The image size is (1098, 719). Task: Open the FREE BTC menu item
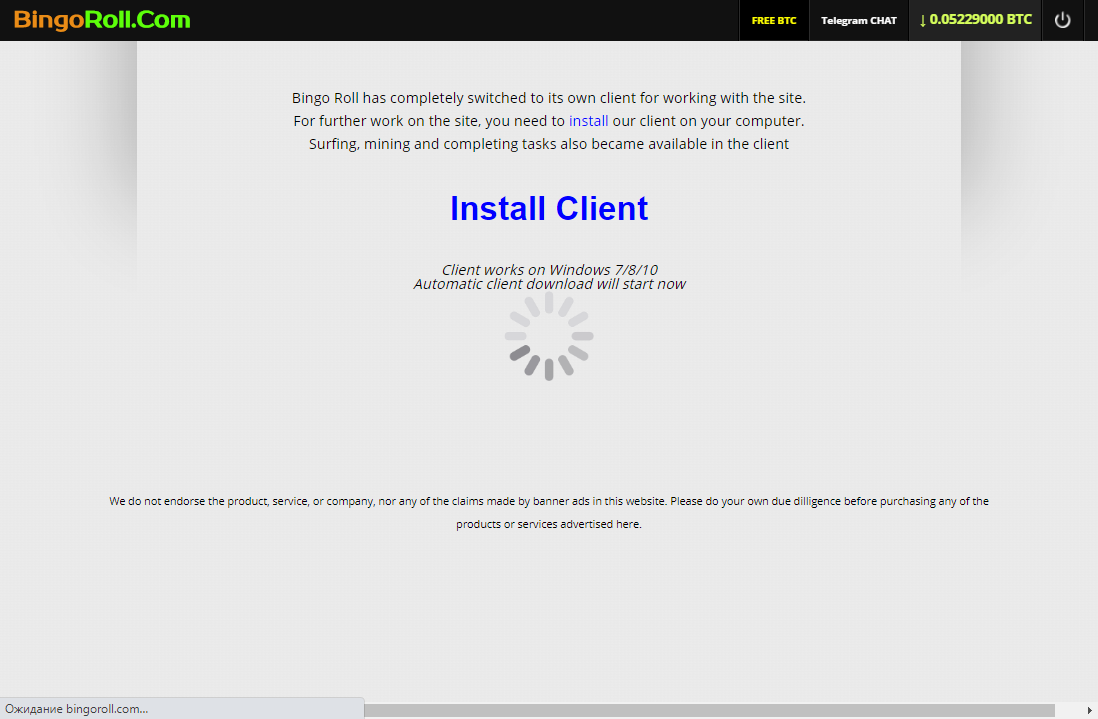point(774,20)
